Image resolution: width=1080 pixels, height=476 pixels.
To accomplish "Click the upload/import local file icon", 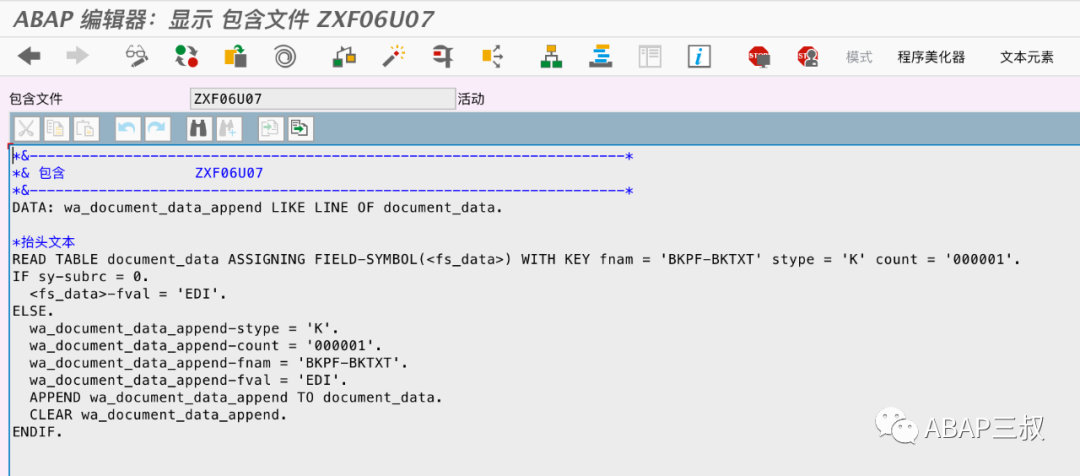I will pos(271,129).
